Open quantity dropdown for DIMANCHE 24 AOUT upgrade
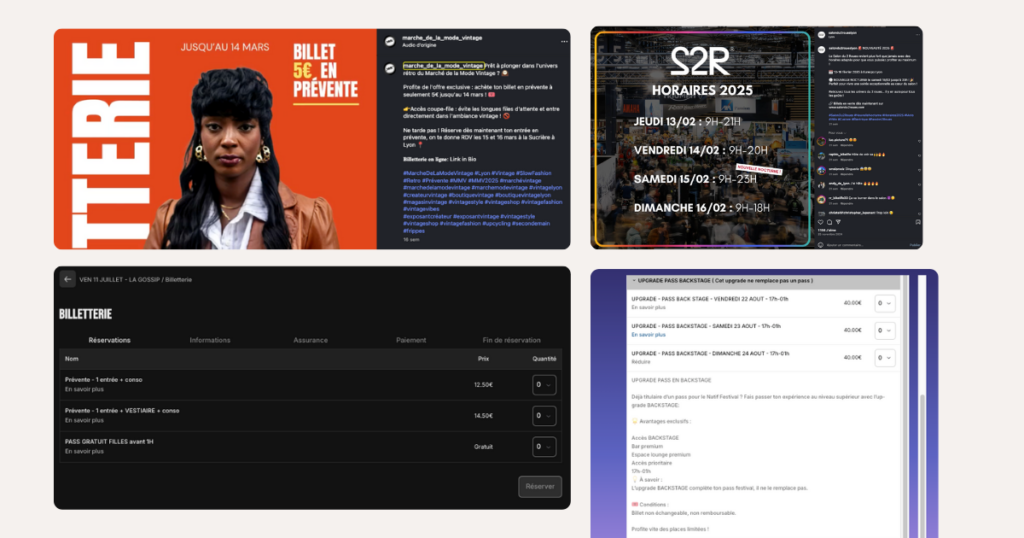 click(884, 358)
